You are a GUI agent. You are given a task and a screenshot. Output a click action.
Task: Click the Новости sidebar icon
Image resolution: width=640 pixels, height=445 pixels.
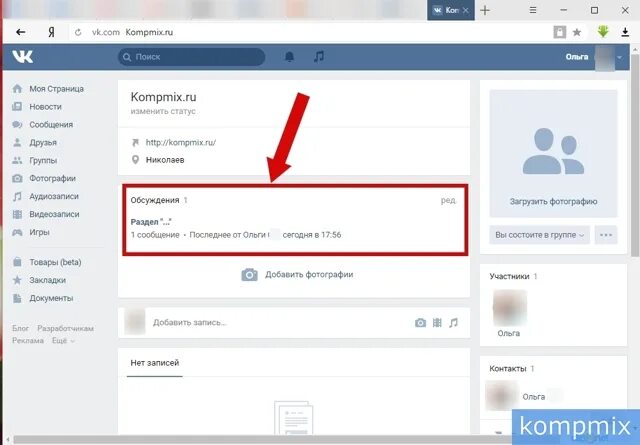[x=17, y=107]
